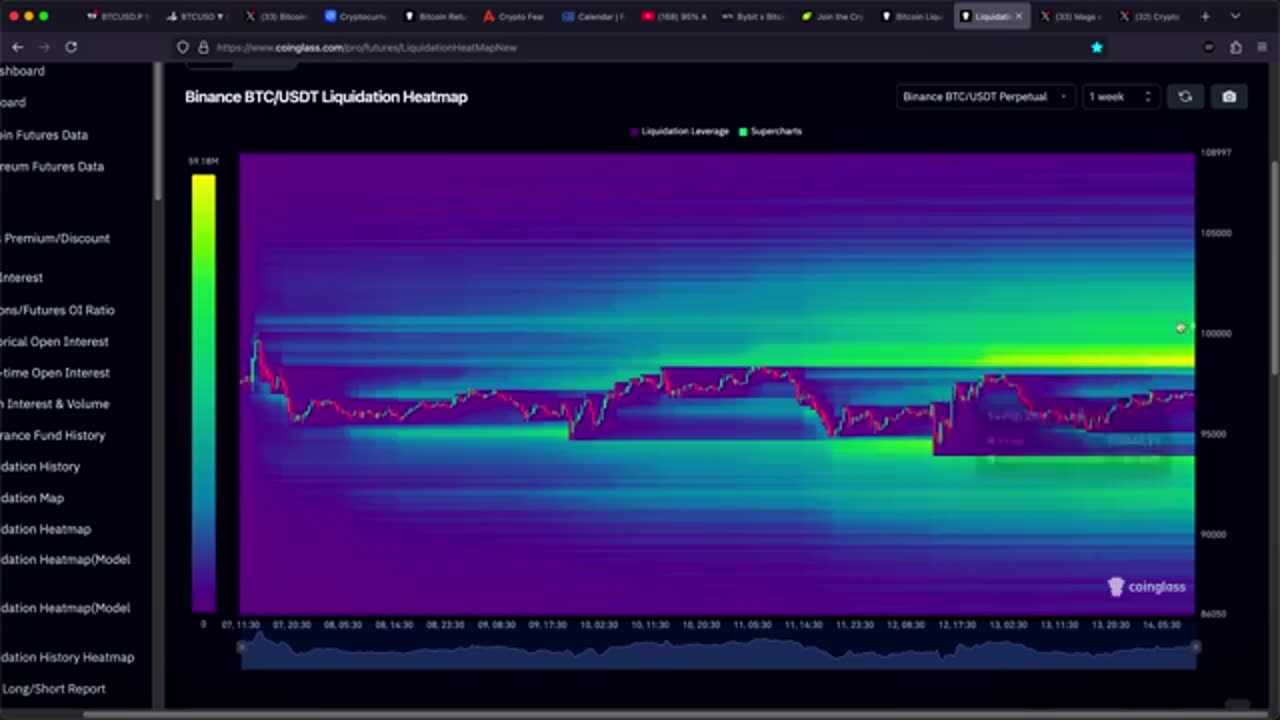Switch to the Crypto Fear browser tab
1280x720 pixels.
pyautogui.click(x=514, y=16)
